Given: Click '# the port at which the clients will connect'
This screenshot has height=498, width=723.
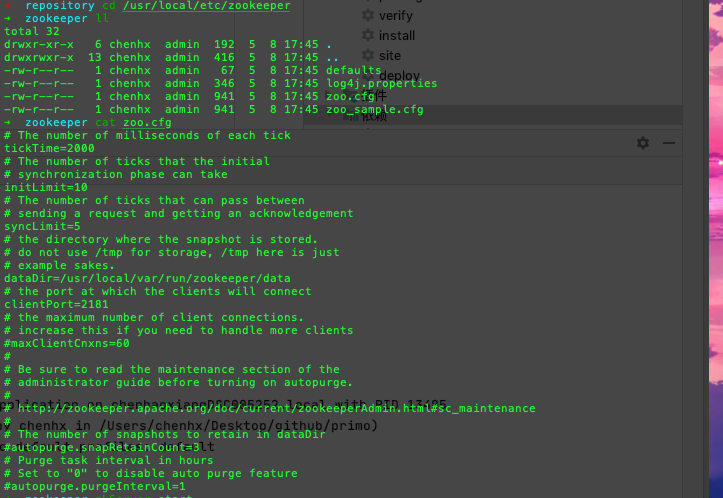Looking at the screenshot, I should [158, 291].
